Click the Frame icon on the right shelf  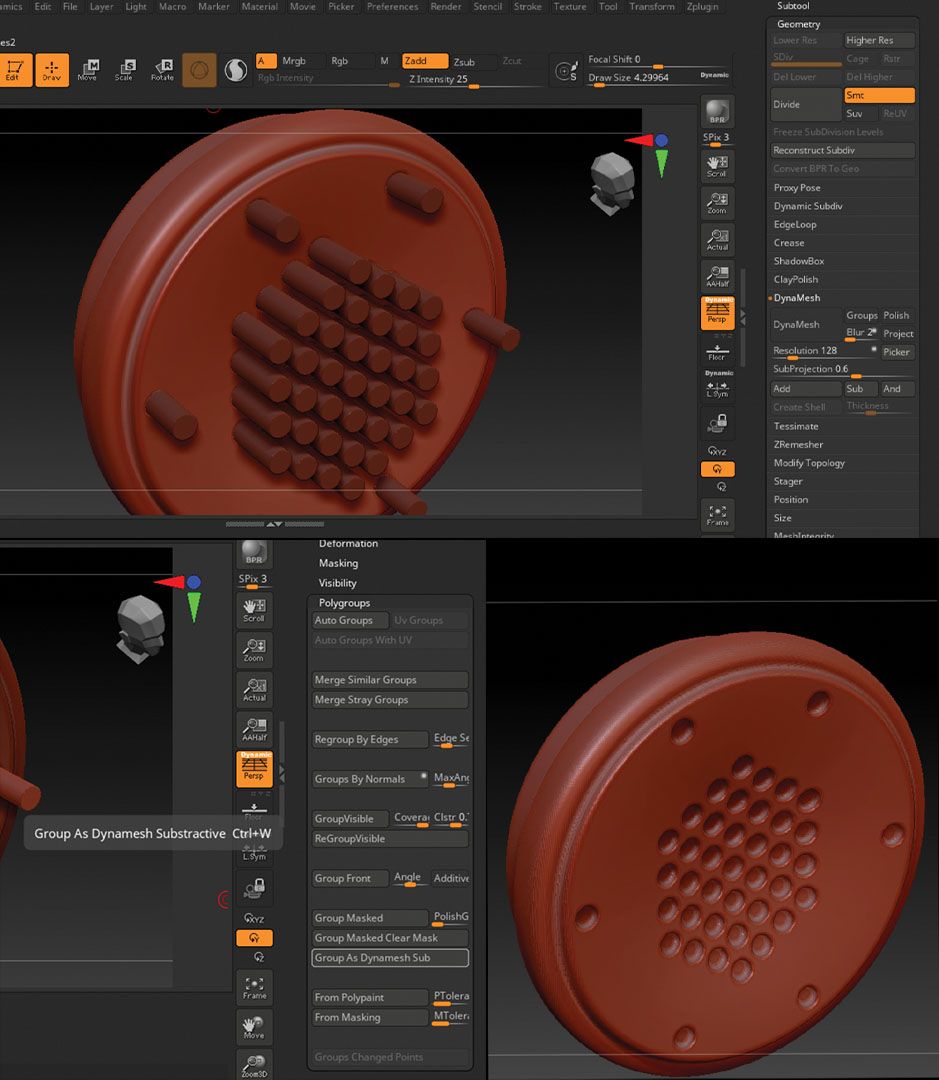[716, 514]
